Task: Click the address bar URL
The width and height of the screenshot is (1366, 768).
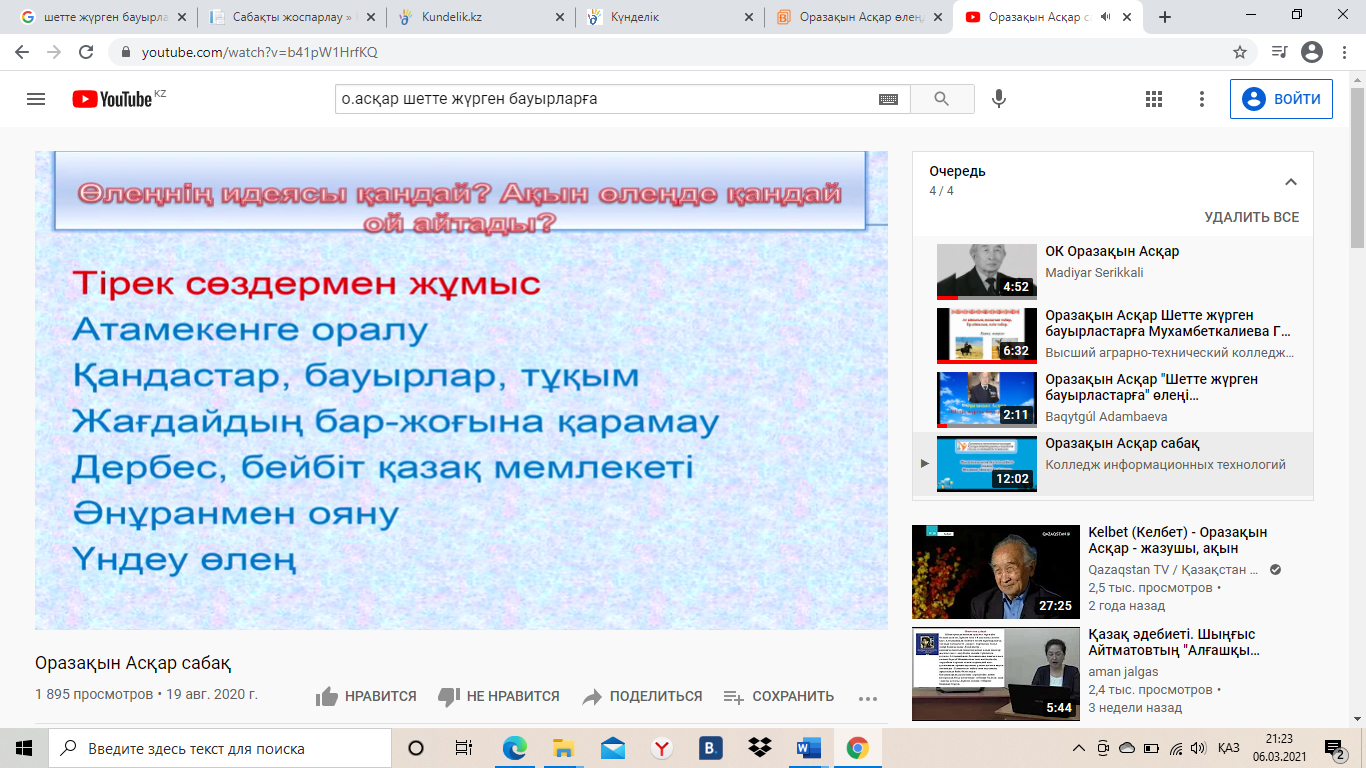Action: click(260, 52)
